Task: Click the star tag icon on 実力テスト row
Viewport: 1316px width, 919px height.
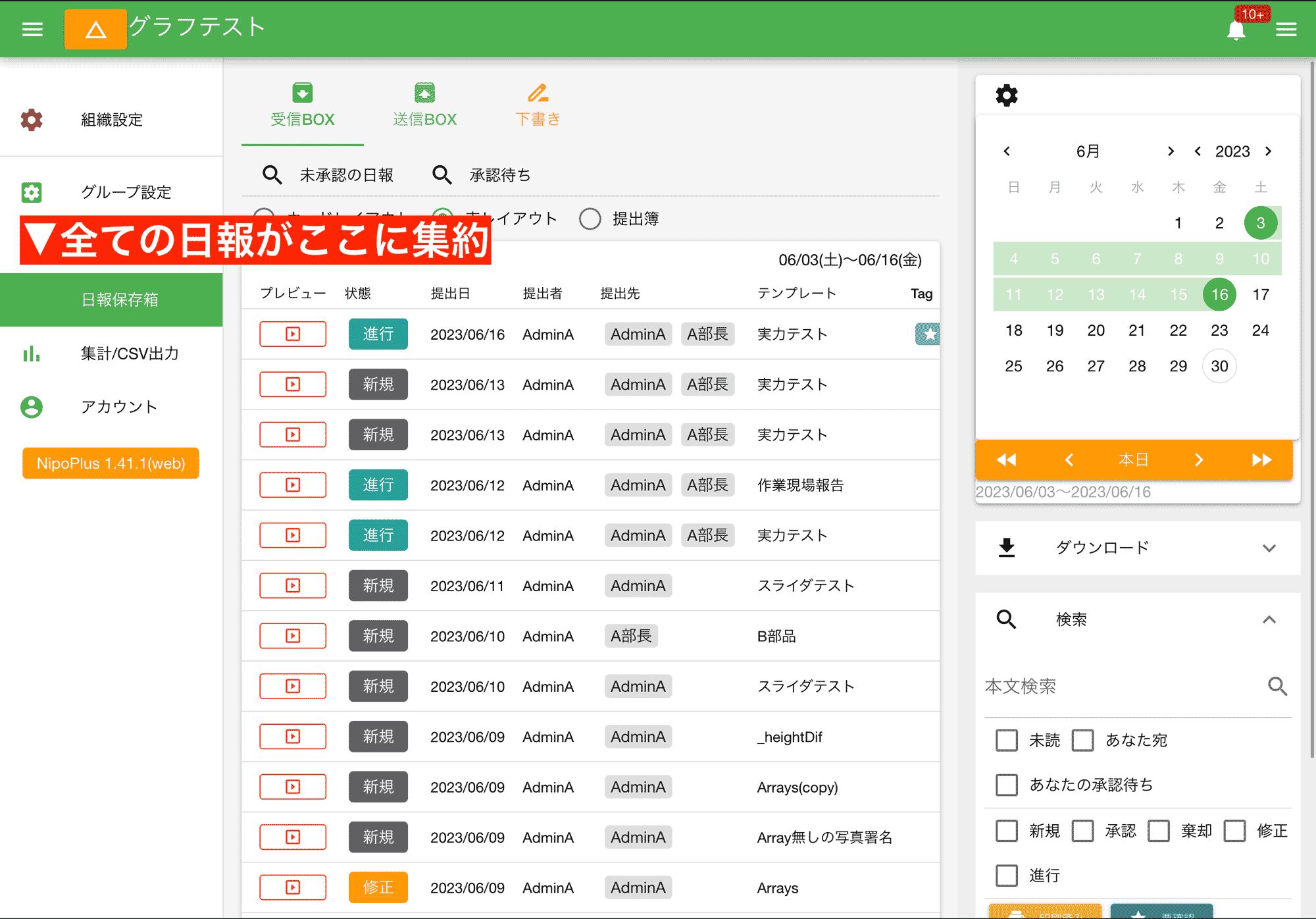Action: coord(929,334)
